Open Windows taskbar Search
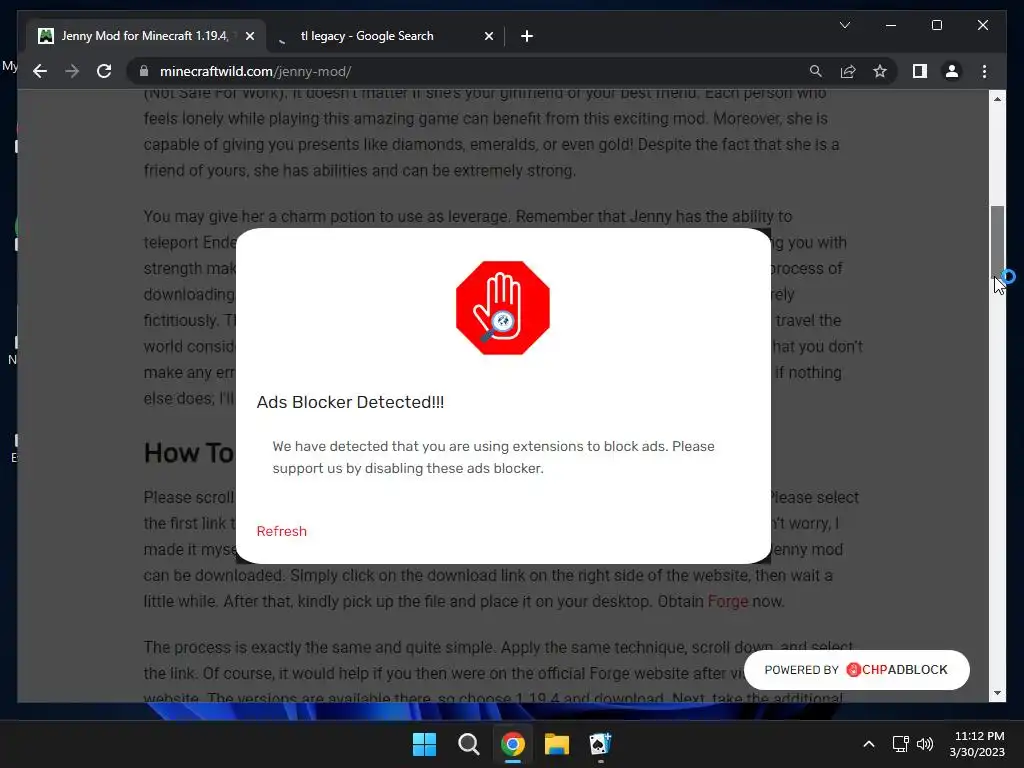1024x768 pixels. pos(468,744)
